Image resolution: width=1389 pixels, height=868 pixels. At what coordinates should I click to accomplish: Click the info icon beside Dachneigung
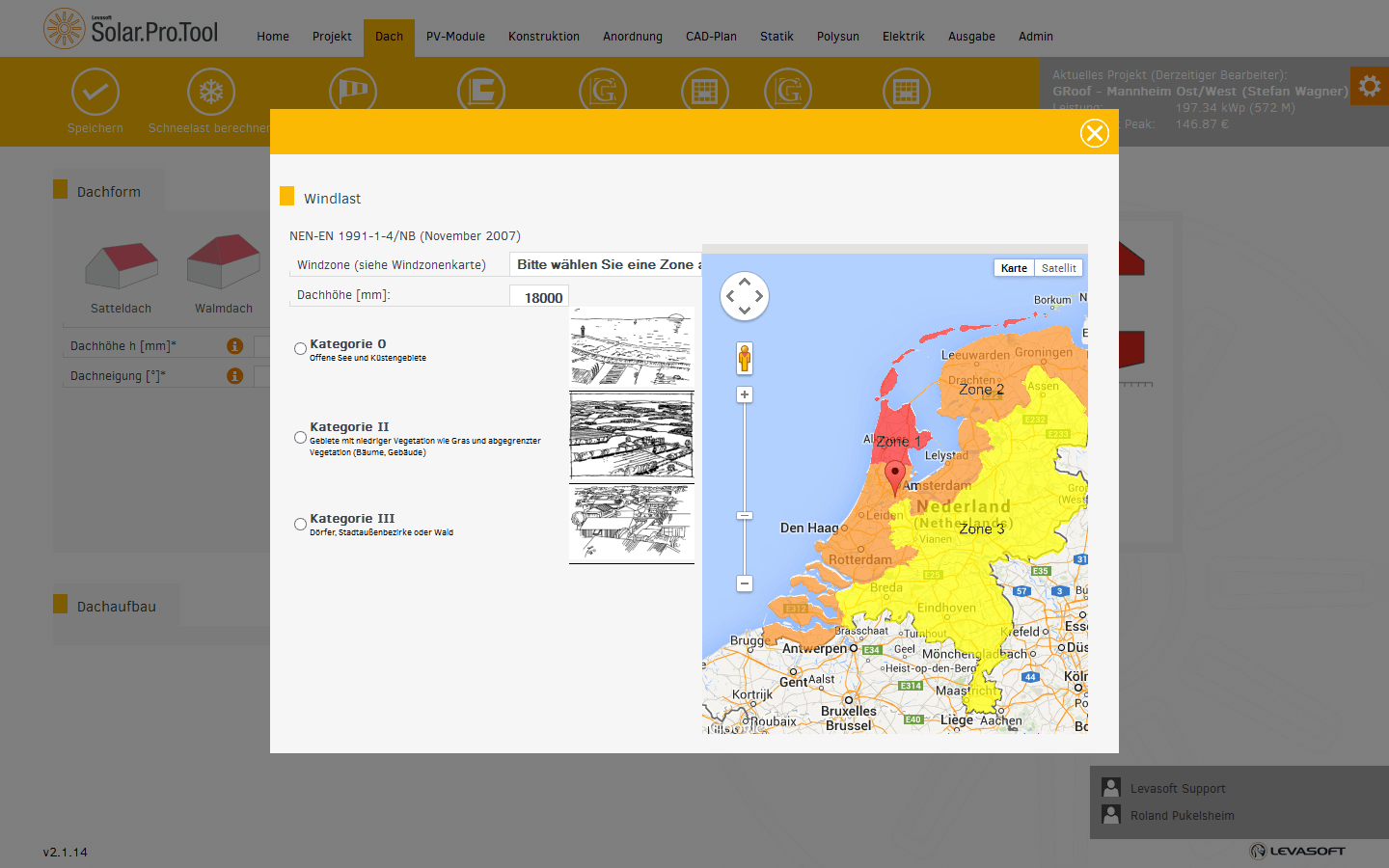click(x=234, y=375)
